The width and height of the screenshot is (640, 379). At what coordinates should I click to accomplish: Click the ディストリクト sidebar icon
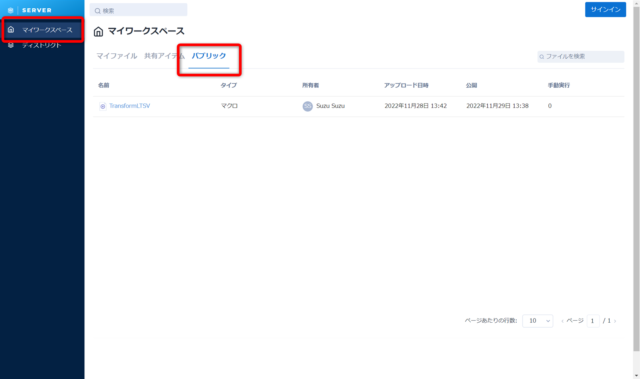tap(11, 45)
